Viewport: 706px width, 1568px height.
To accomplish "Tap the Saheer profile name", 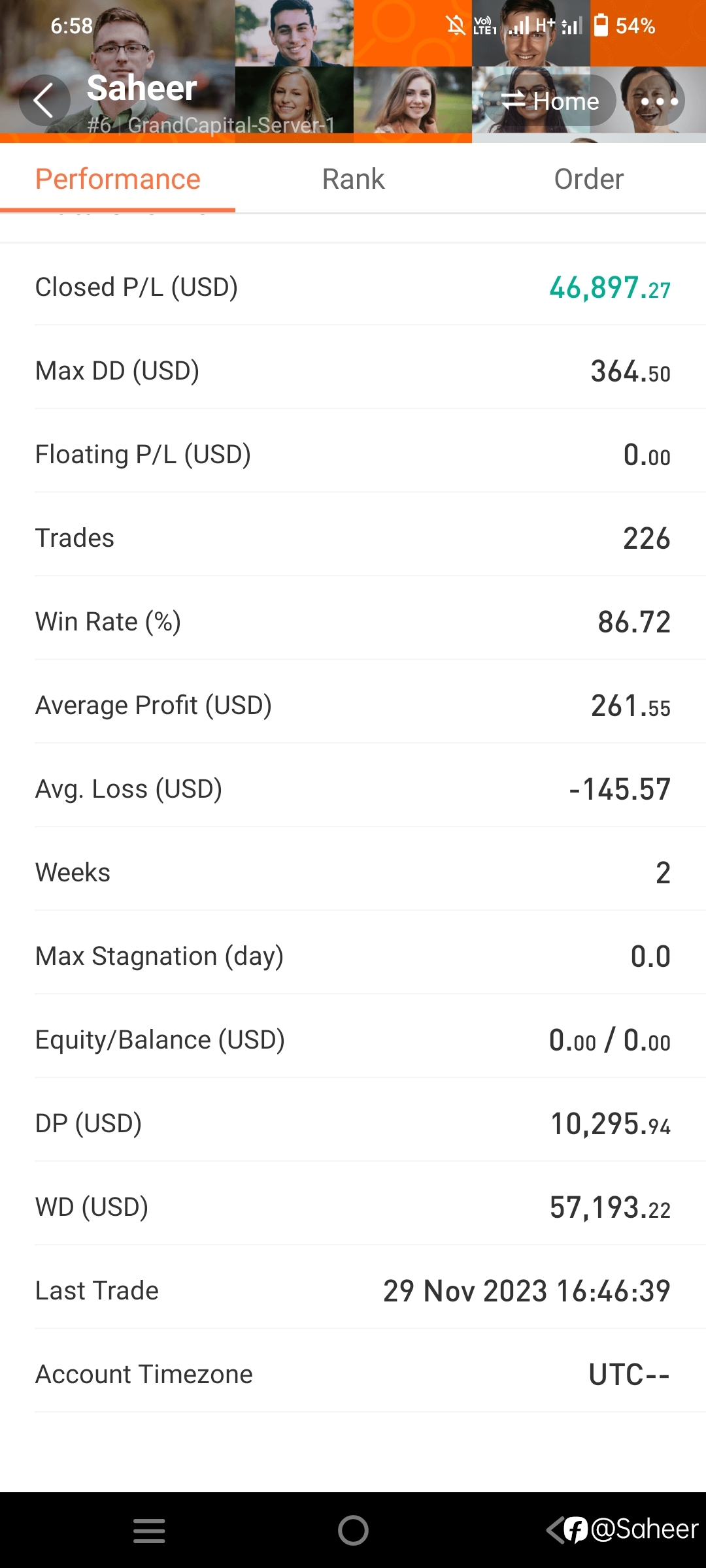I will pos(141,88).
